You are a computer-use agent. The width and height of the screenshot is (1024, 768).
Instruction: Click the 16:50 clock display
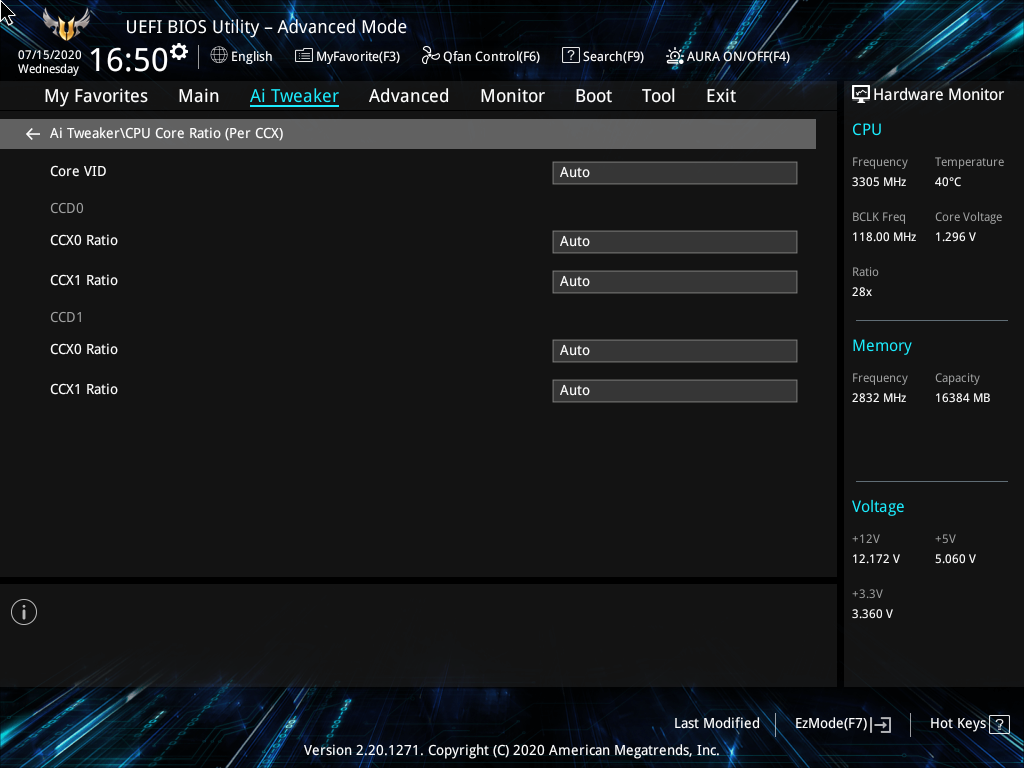pyautogui.click(x=129, y=60)
